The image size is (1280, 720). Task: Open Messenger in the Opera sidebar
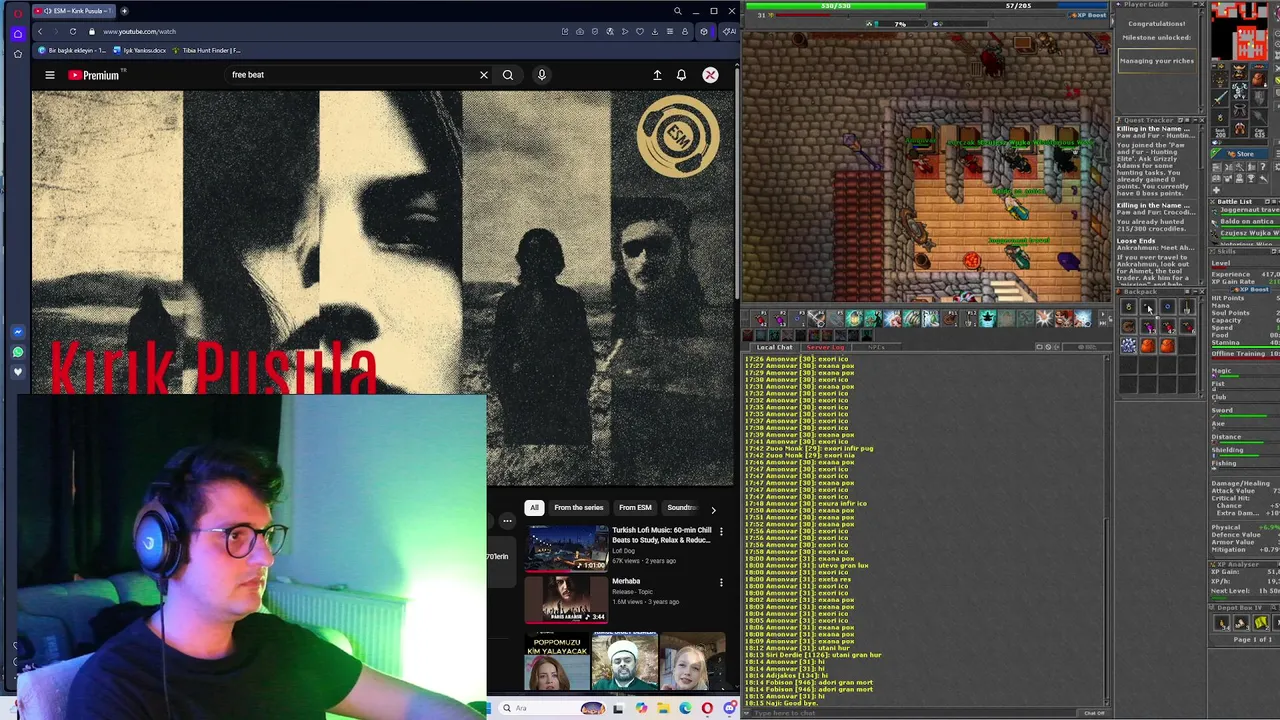pyautogui.click(x=18, y=332)
